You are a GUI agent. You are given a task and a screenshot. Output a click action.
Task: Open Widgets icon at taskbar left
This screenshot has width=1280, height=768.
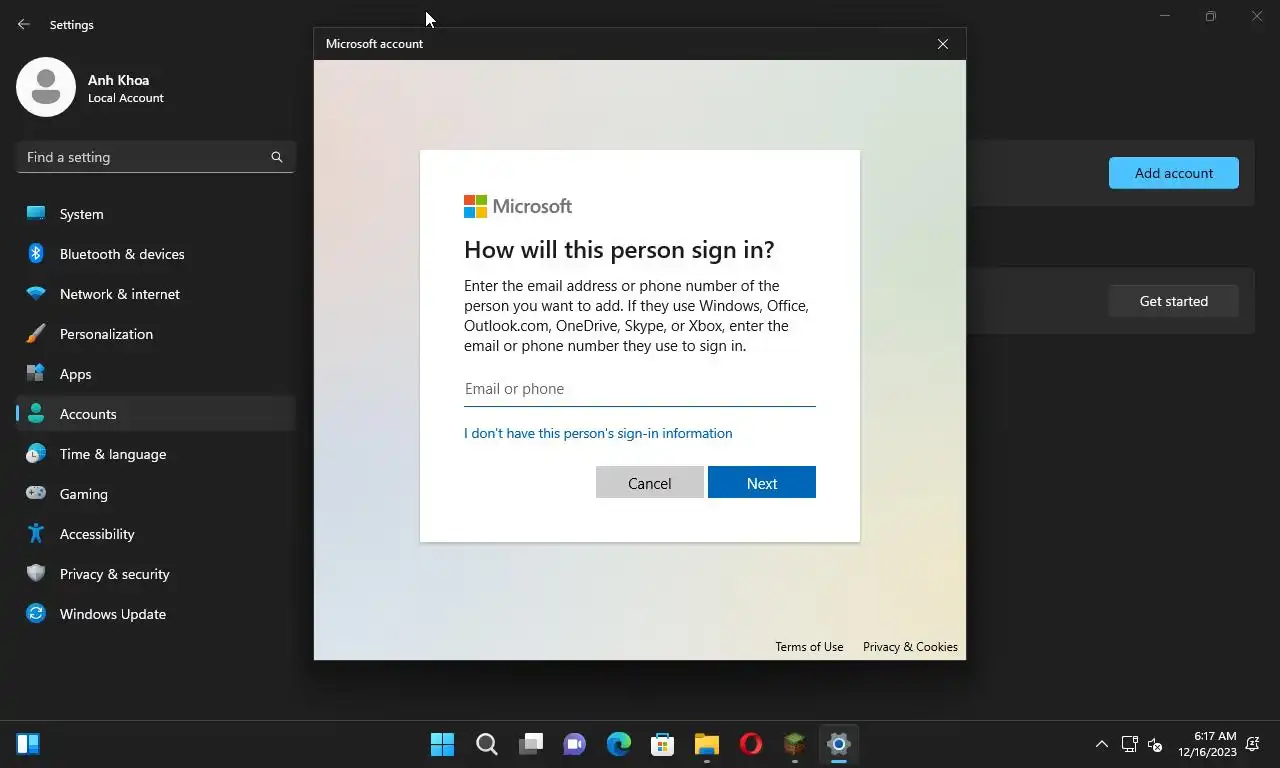(28, 744)
